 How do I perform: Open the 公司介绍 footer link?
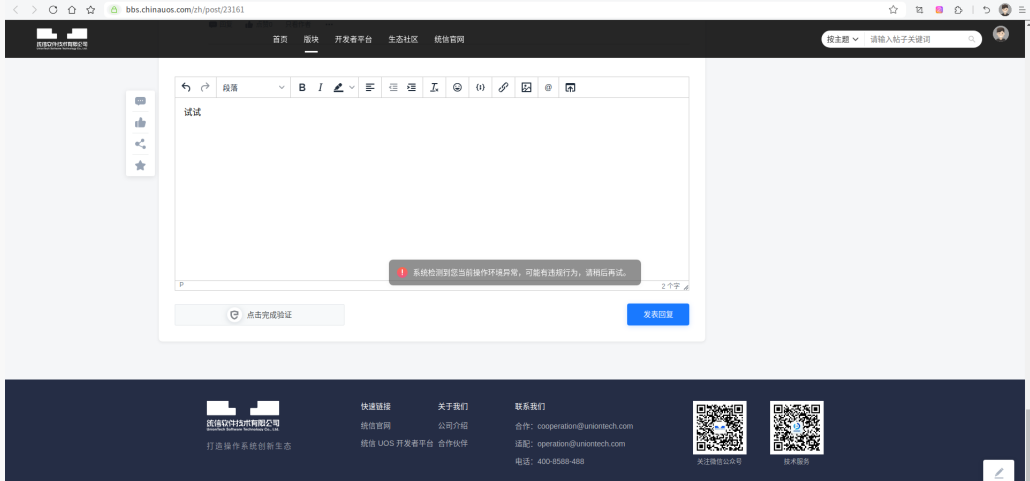[453, 426]
